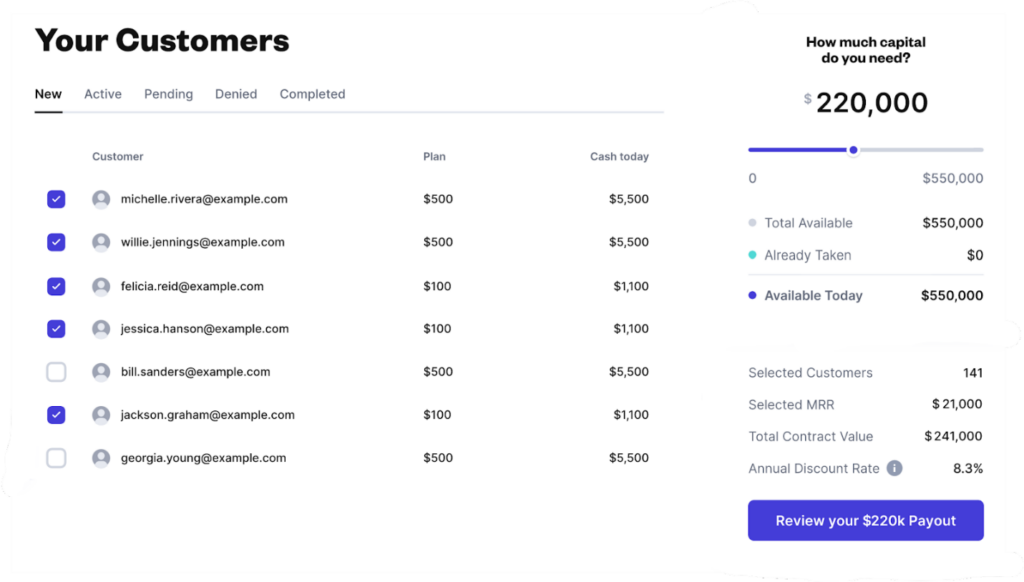
Task: Click willie.jennings' avatar icon
Action: click(x=101, y=242)
